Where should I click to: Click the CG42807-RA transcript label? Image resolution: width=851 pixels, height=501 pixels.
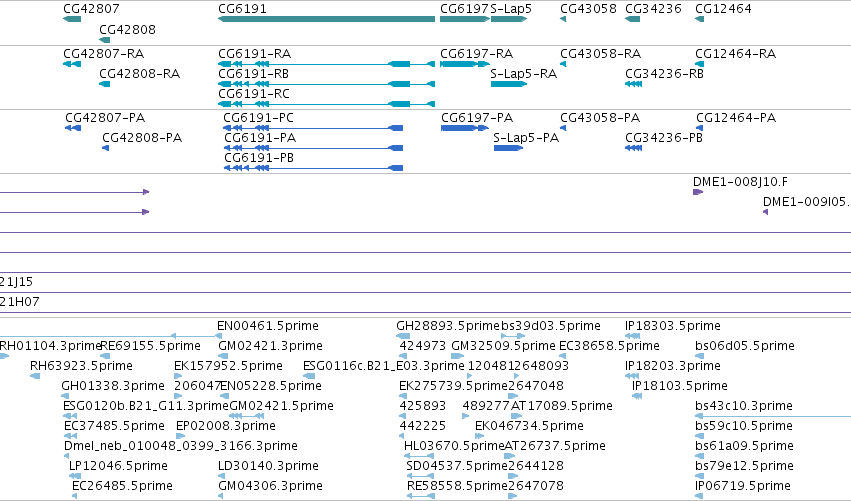pos(104,54)
